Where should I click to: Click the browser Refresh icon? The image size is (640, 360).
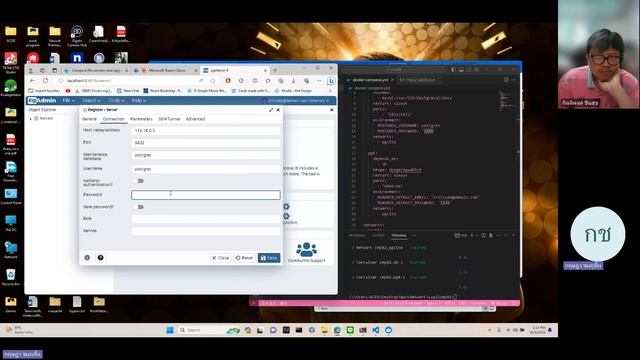[45, 81]
